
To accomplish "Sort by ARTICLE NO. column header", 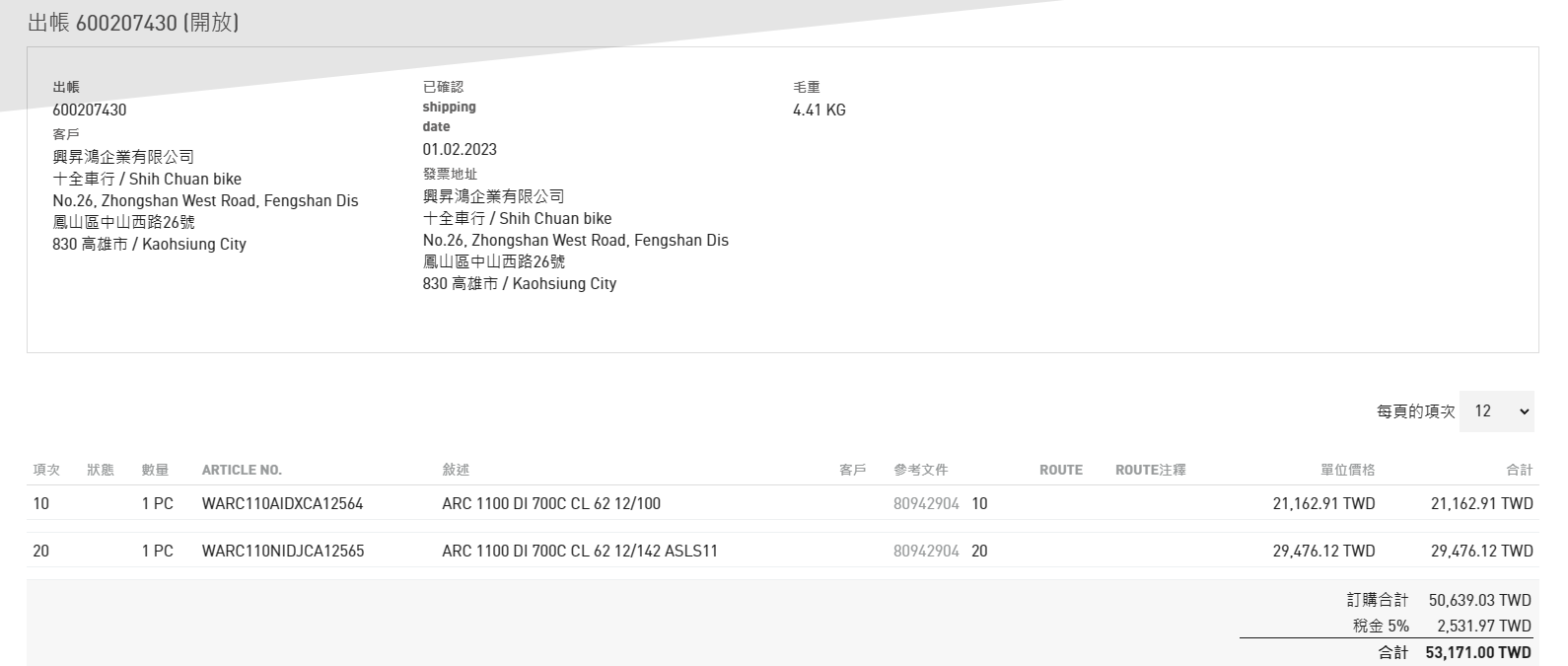I will point(242,470).
